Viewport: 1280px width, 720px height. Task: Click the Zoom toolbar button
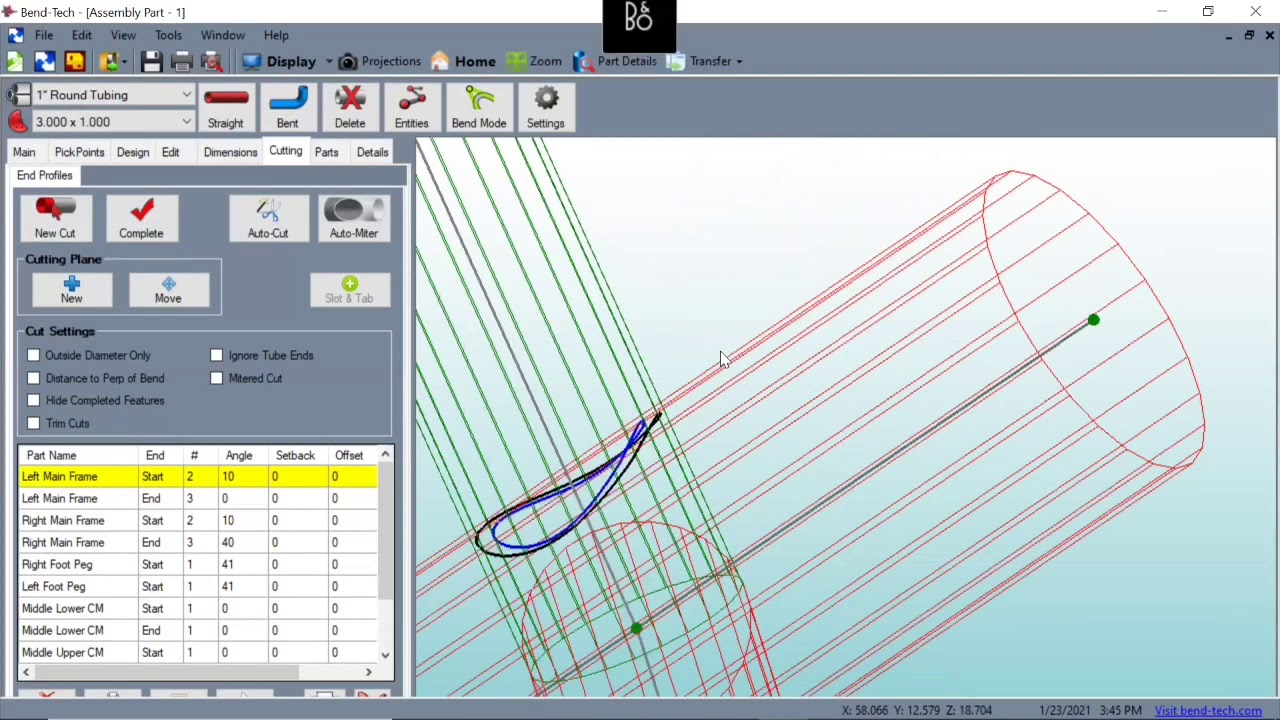534,61
